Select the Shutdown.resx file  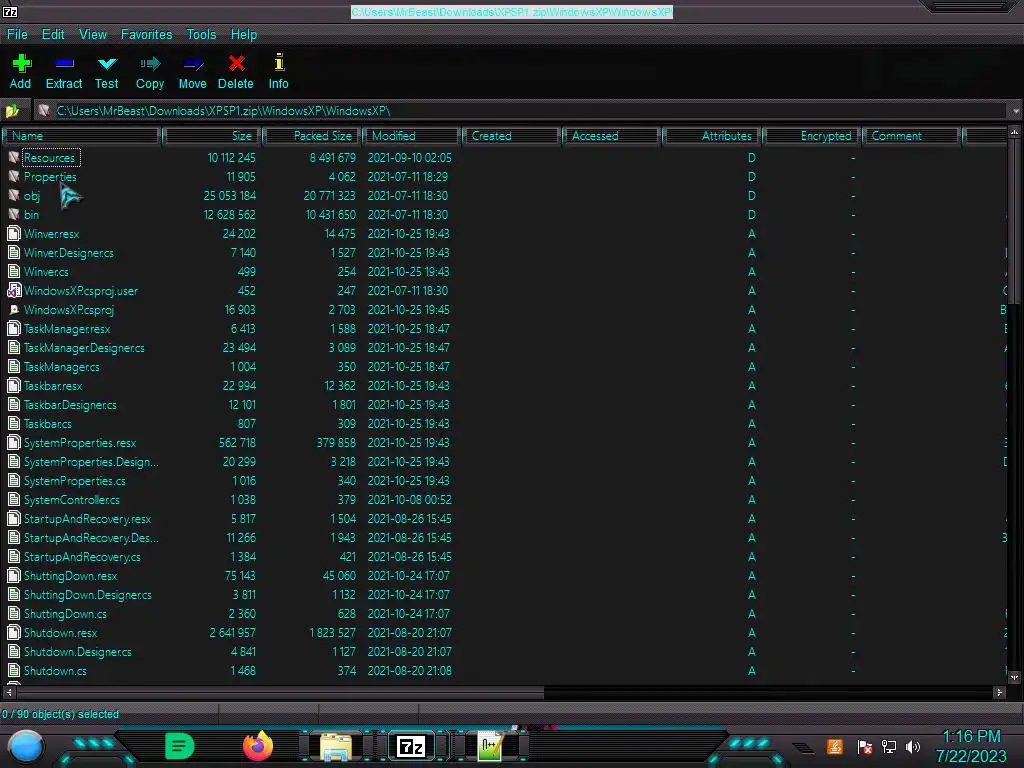(x=60, y=633)
